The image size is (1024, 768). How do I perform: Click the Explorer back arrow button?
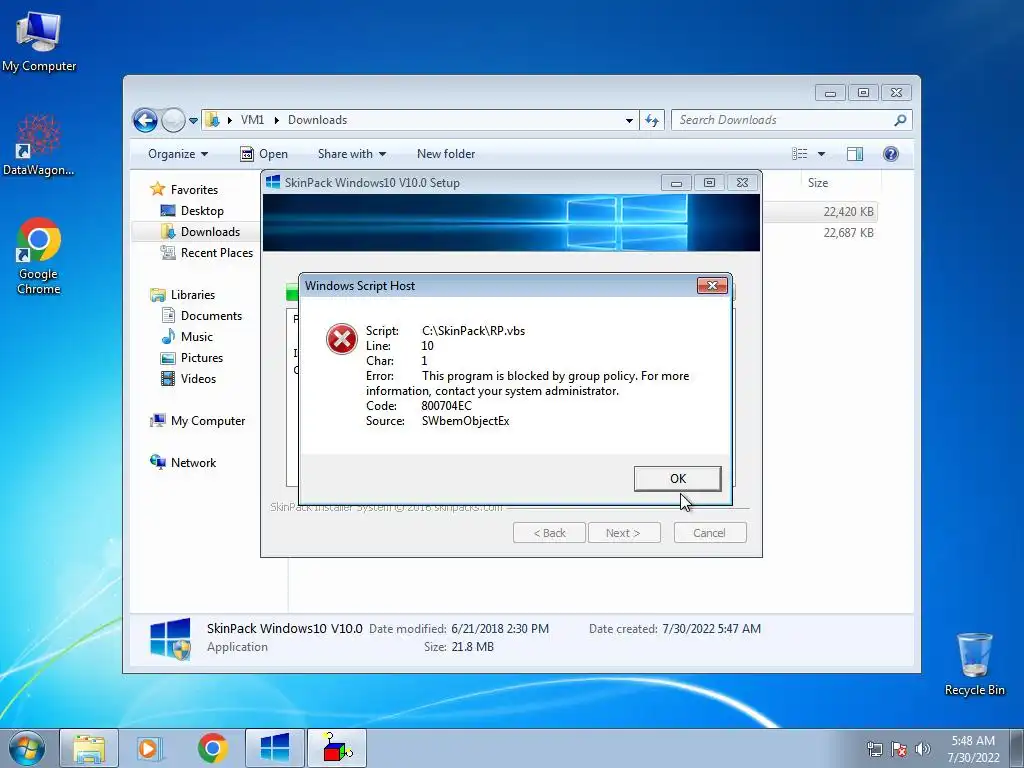pos(145,120)
